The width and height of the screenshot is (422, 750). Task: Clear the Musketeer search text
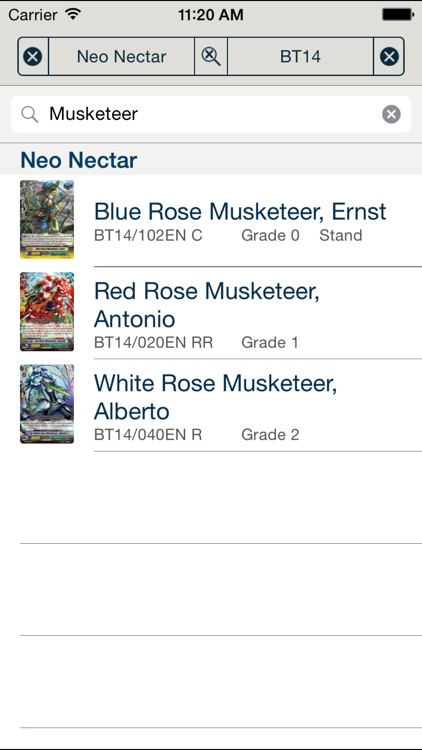pos(391,114)
